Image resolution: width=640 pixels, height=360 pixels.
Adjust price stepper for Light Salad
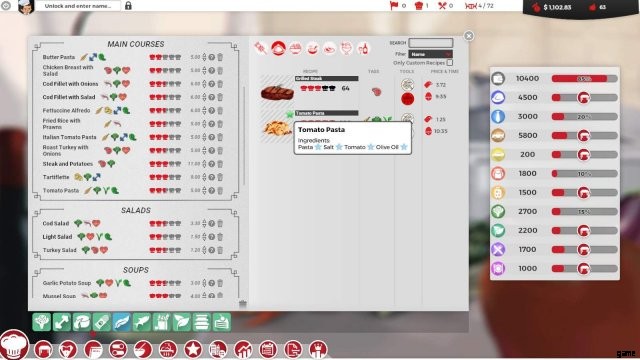pos(204,237)
